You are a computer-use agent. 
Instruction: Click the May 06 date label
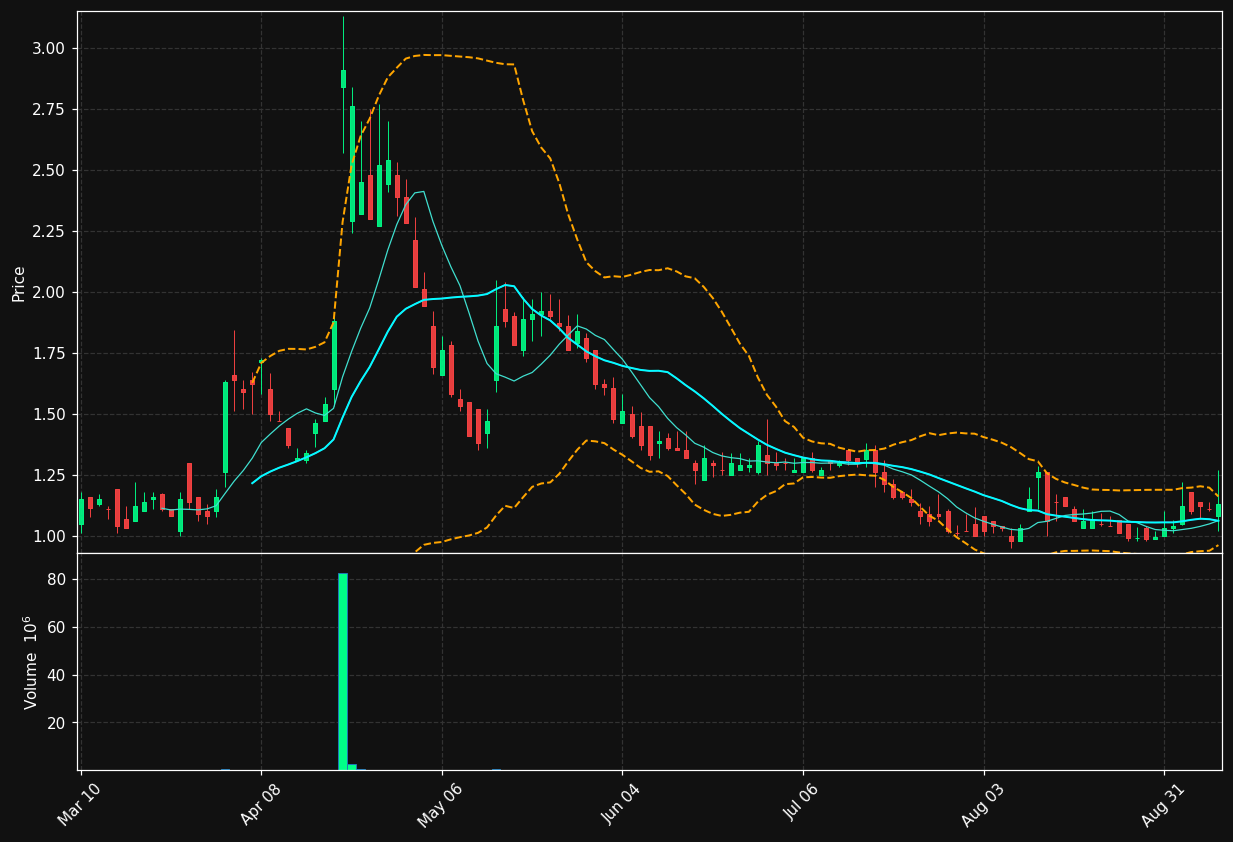click(x=440, y=803)
